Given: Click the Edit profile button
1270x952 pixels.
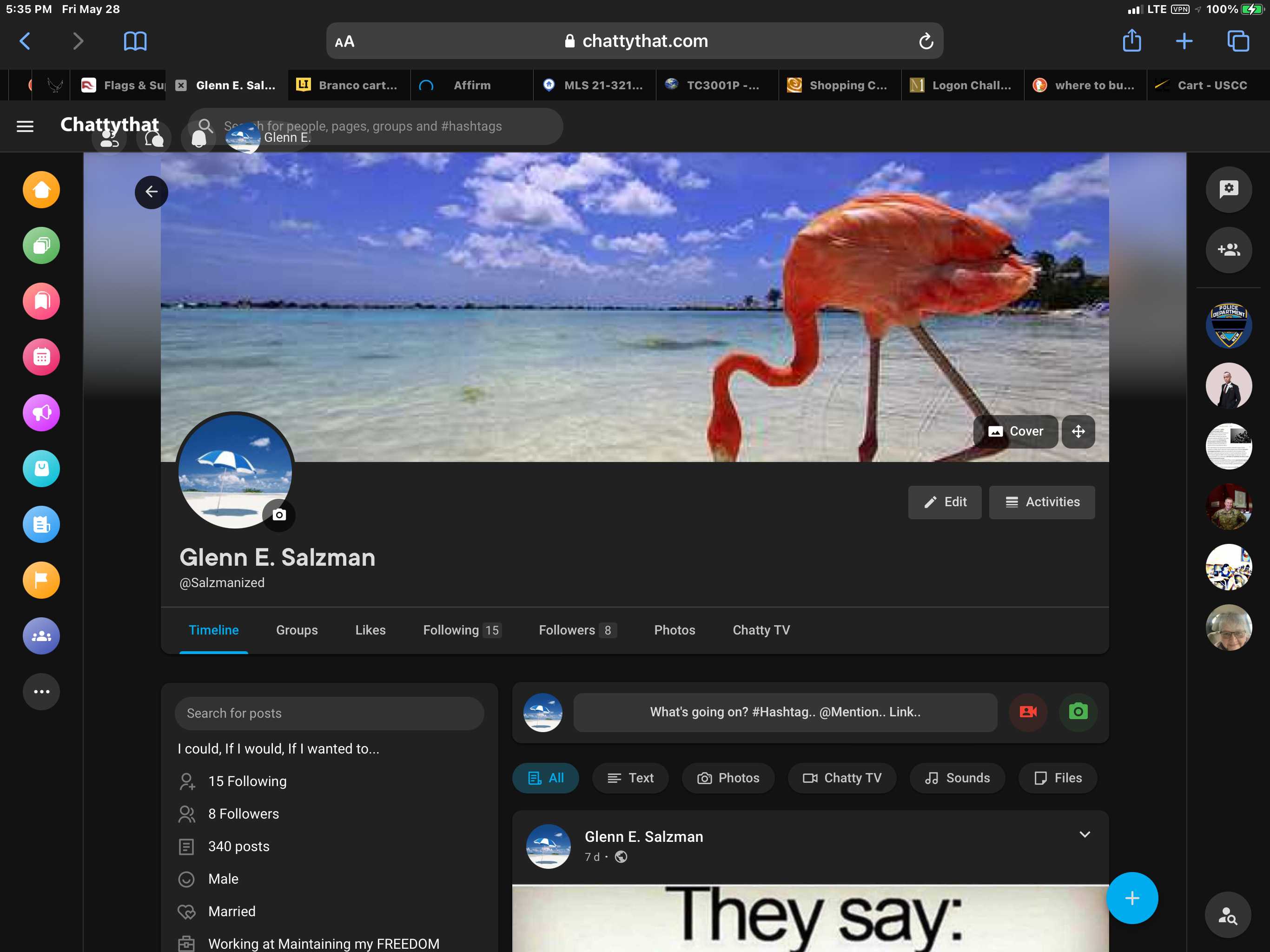Looking at the screenshot, I should tap(945, 502).
